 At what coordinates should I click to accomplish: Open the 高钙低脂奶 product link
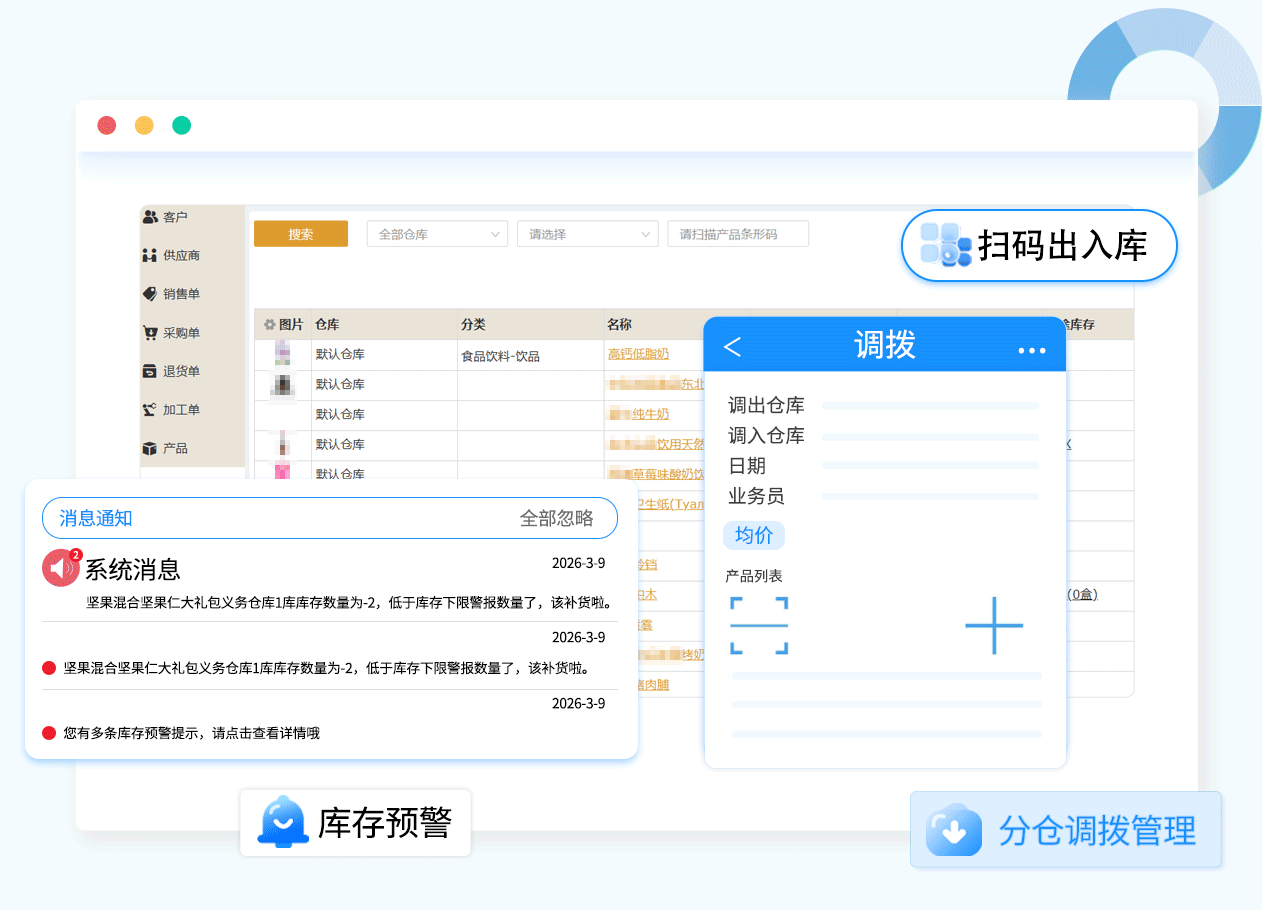pyautogui.click(x=638, y=354)
